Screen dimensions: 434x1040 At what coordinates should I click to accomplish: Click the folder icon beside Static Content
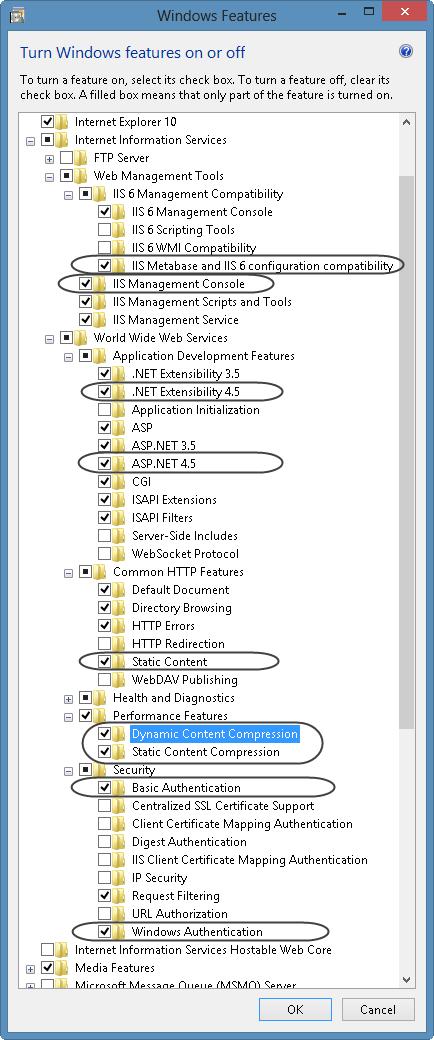(x=119, y=661)
